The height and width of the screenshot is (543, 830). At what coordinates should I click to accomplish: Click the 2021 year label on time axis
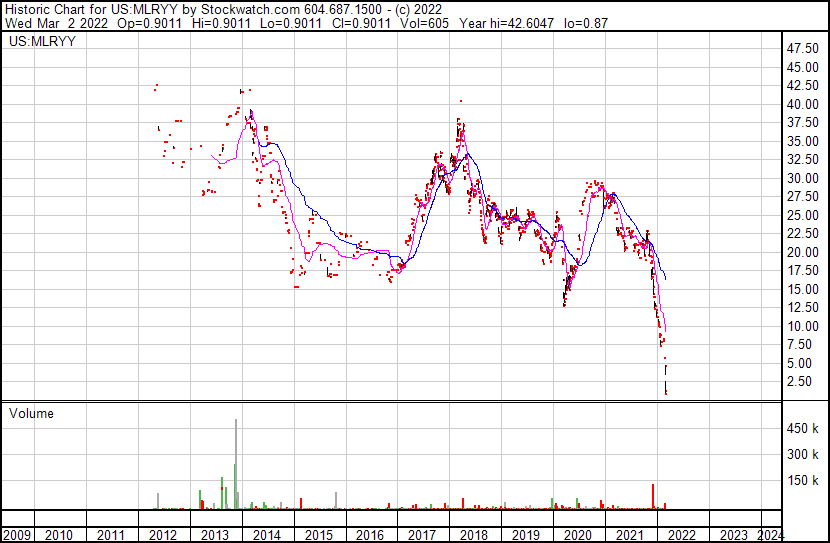tap(629, 535)
